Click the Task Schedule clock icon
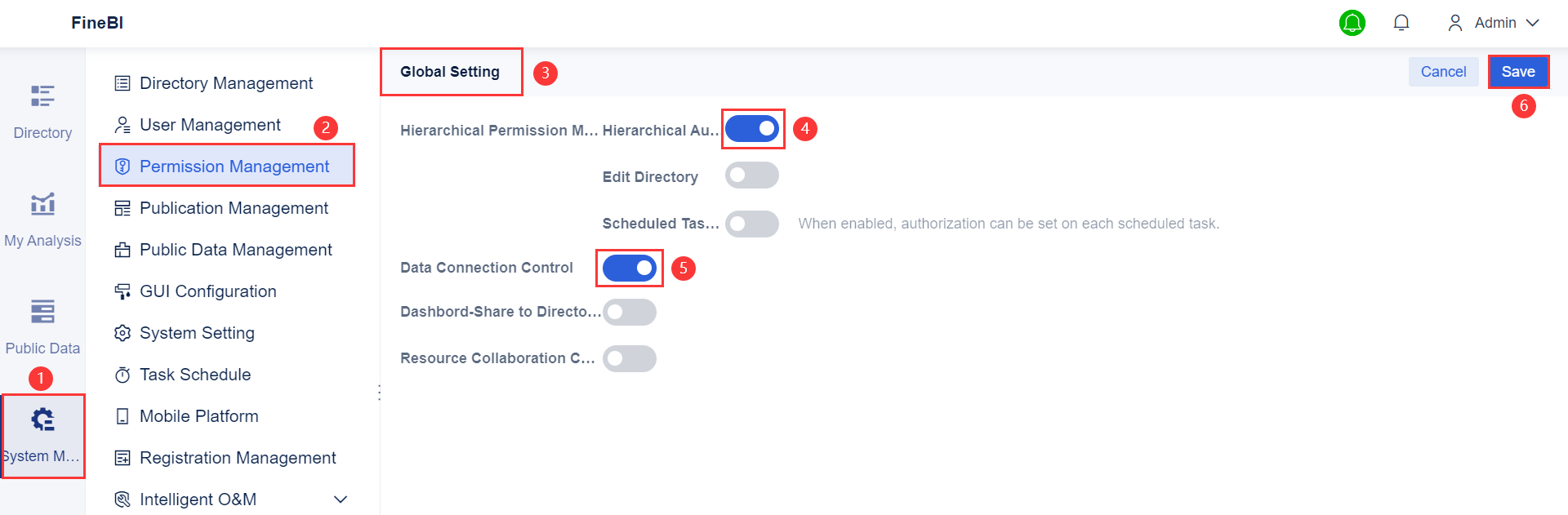Image resolution: width=1568 pixels, height=515 pixels. (122, 375)
